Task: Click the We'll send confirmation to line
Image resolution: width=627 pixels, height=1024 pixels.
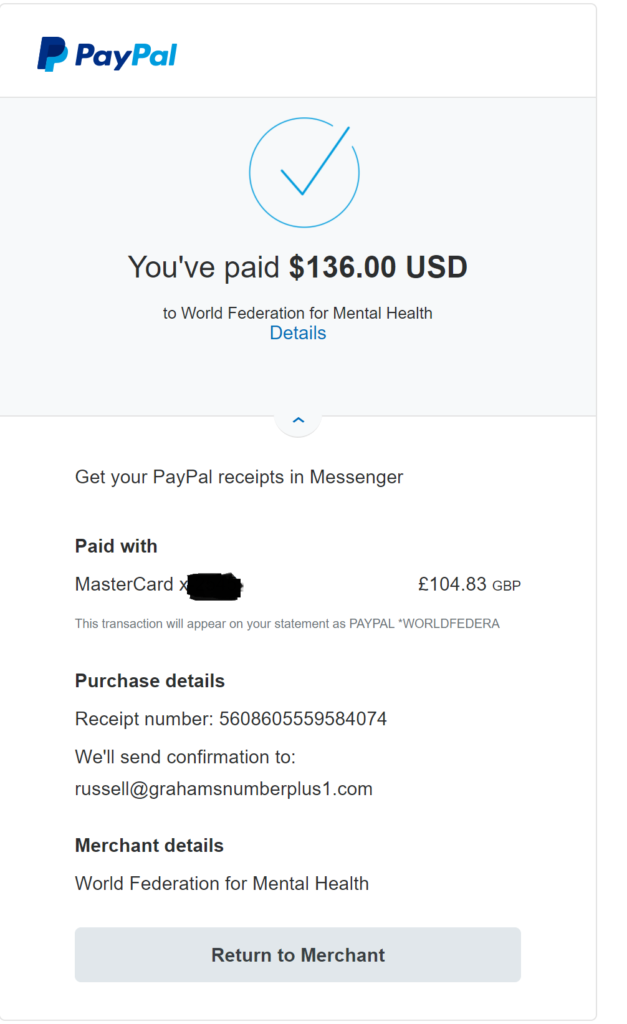Action: point(185,757)
